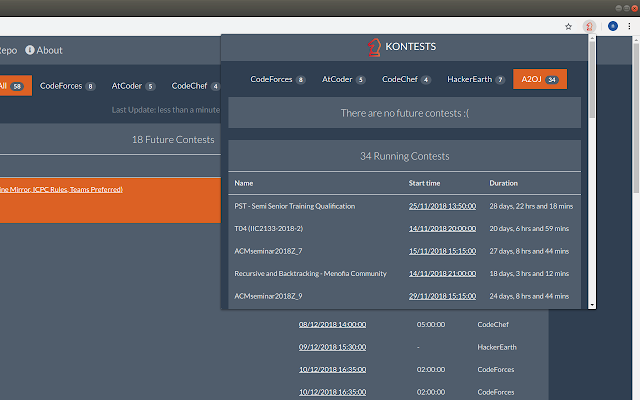Click the About info icon
This screenshot has width=640, height=400.
(x=30, y=50)
